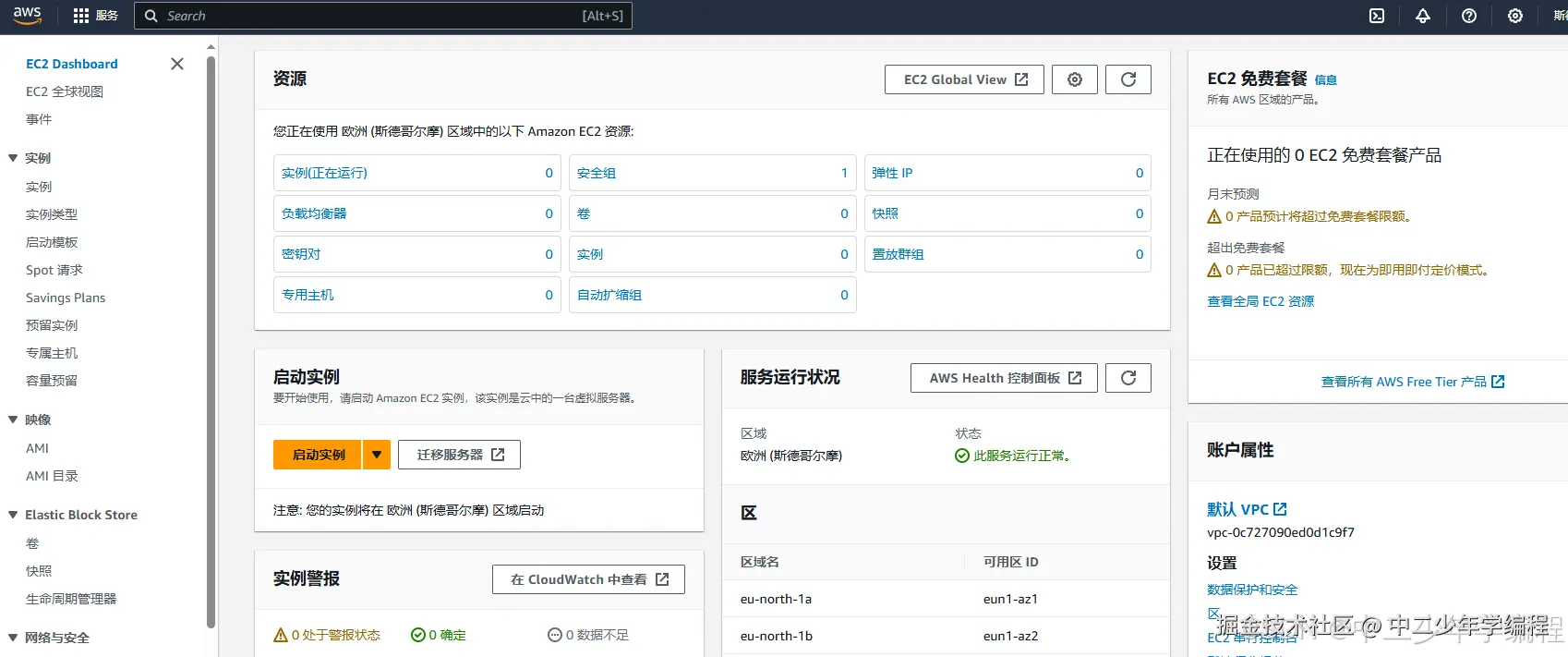Close the EC2 sidebar with X icon
The image size is (1568, 657).
[177, 64]
